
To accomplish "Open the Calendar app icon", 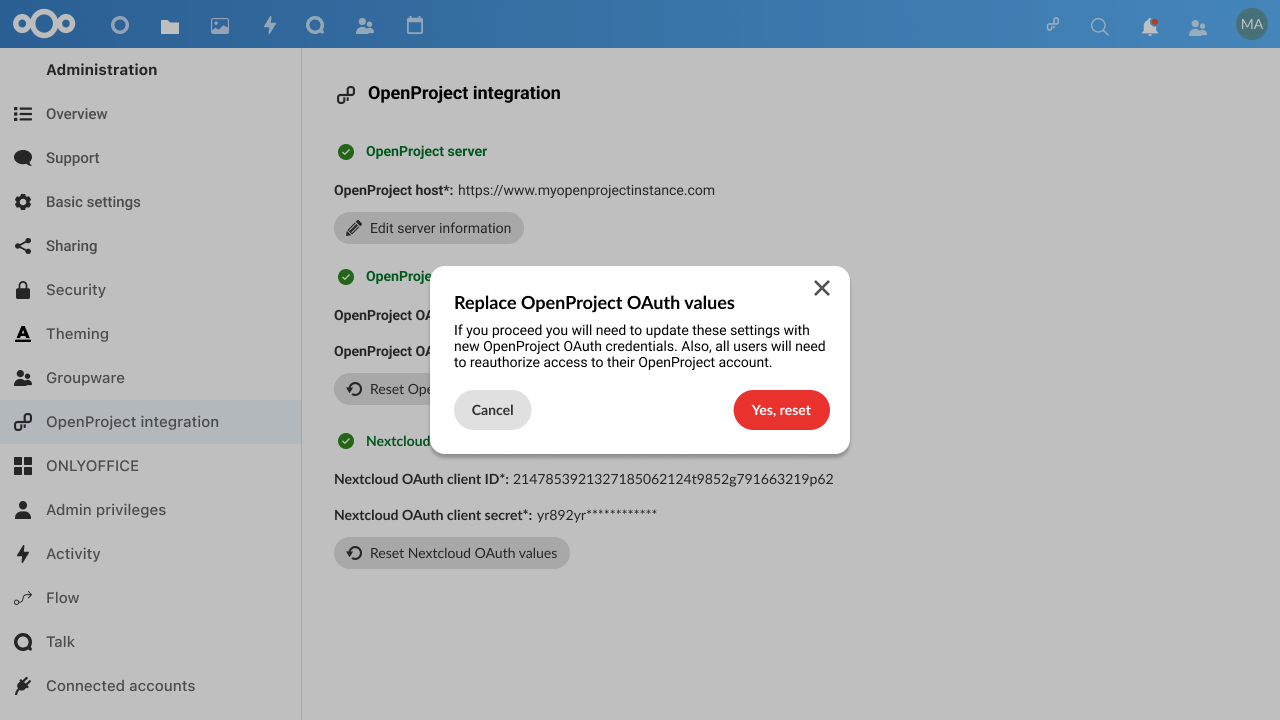I will (x=415, y=26).
